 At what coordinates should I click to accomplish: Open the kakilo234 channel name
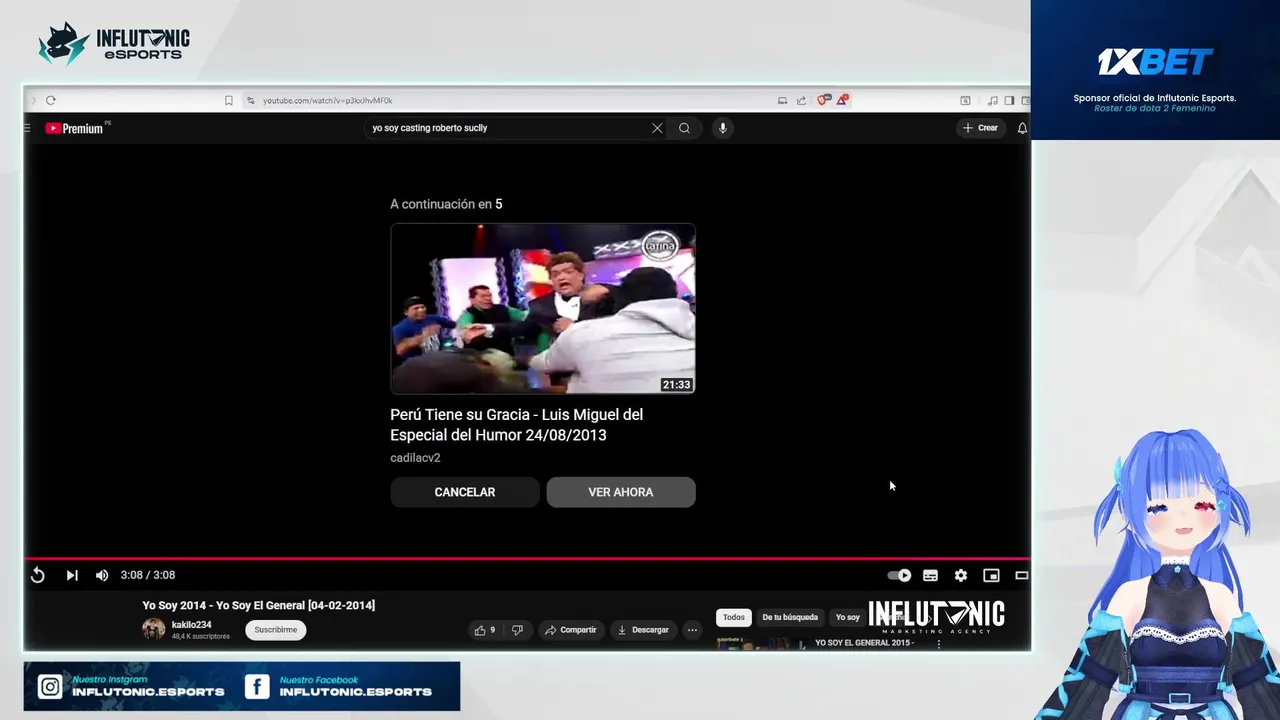point(191,625)
